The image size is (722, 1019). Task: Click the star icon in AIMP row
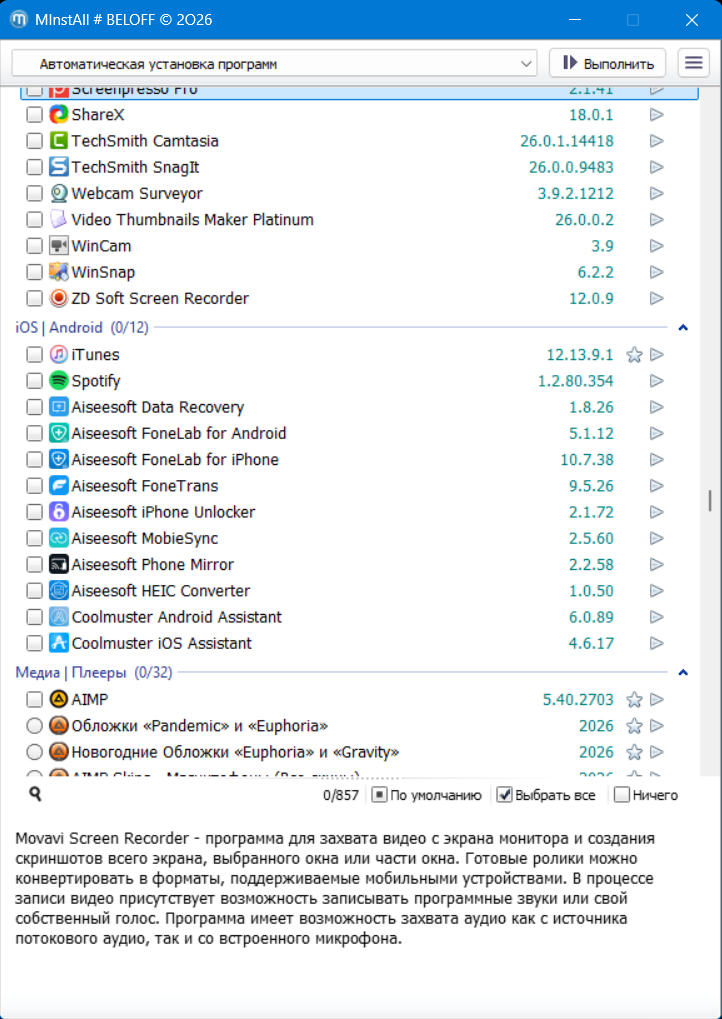634,700
